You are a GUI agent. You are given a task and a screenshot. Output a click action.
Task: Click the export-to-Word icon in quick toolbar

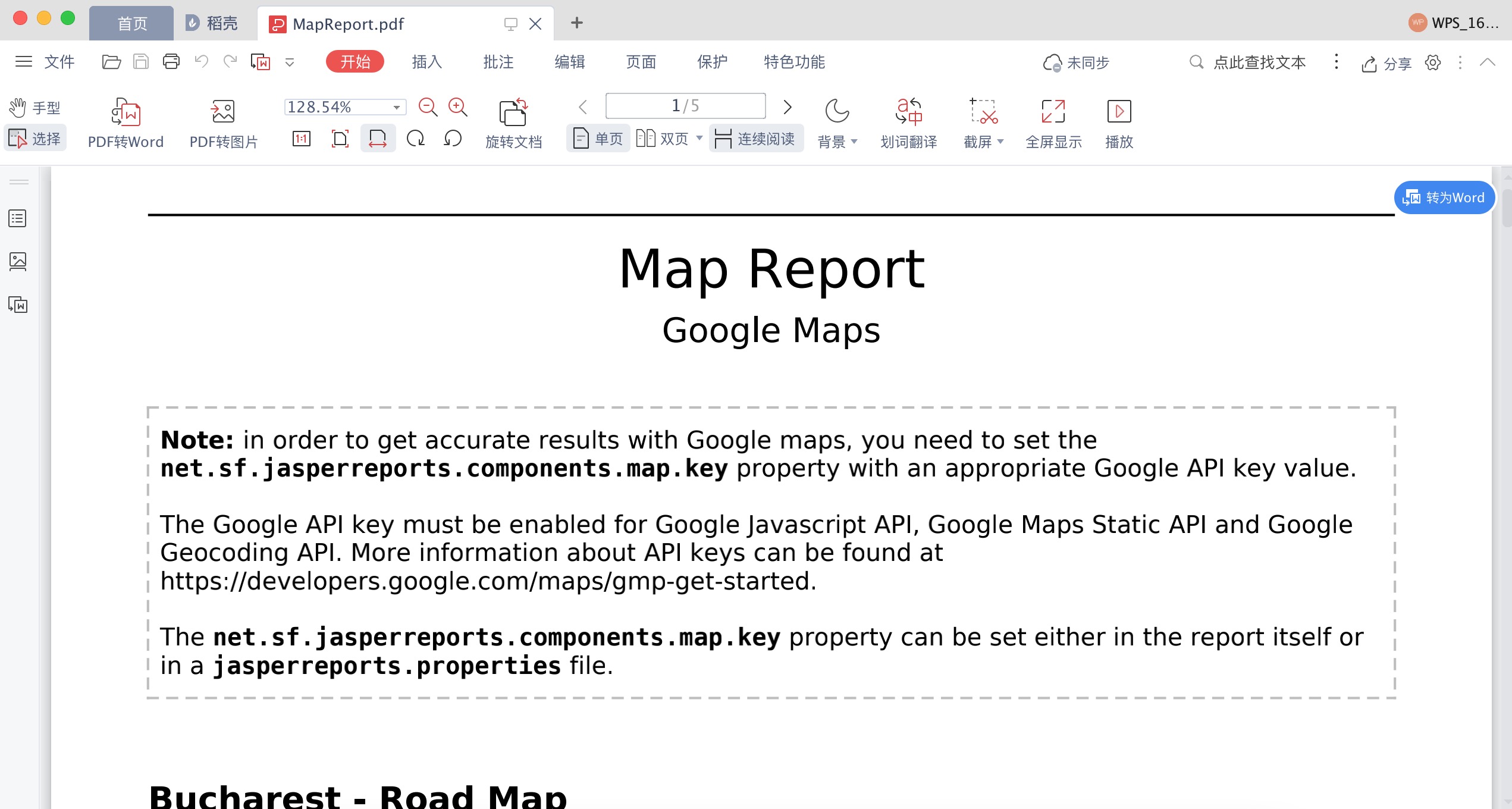pyautogui.click(x=261, y=62)
